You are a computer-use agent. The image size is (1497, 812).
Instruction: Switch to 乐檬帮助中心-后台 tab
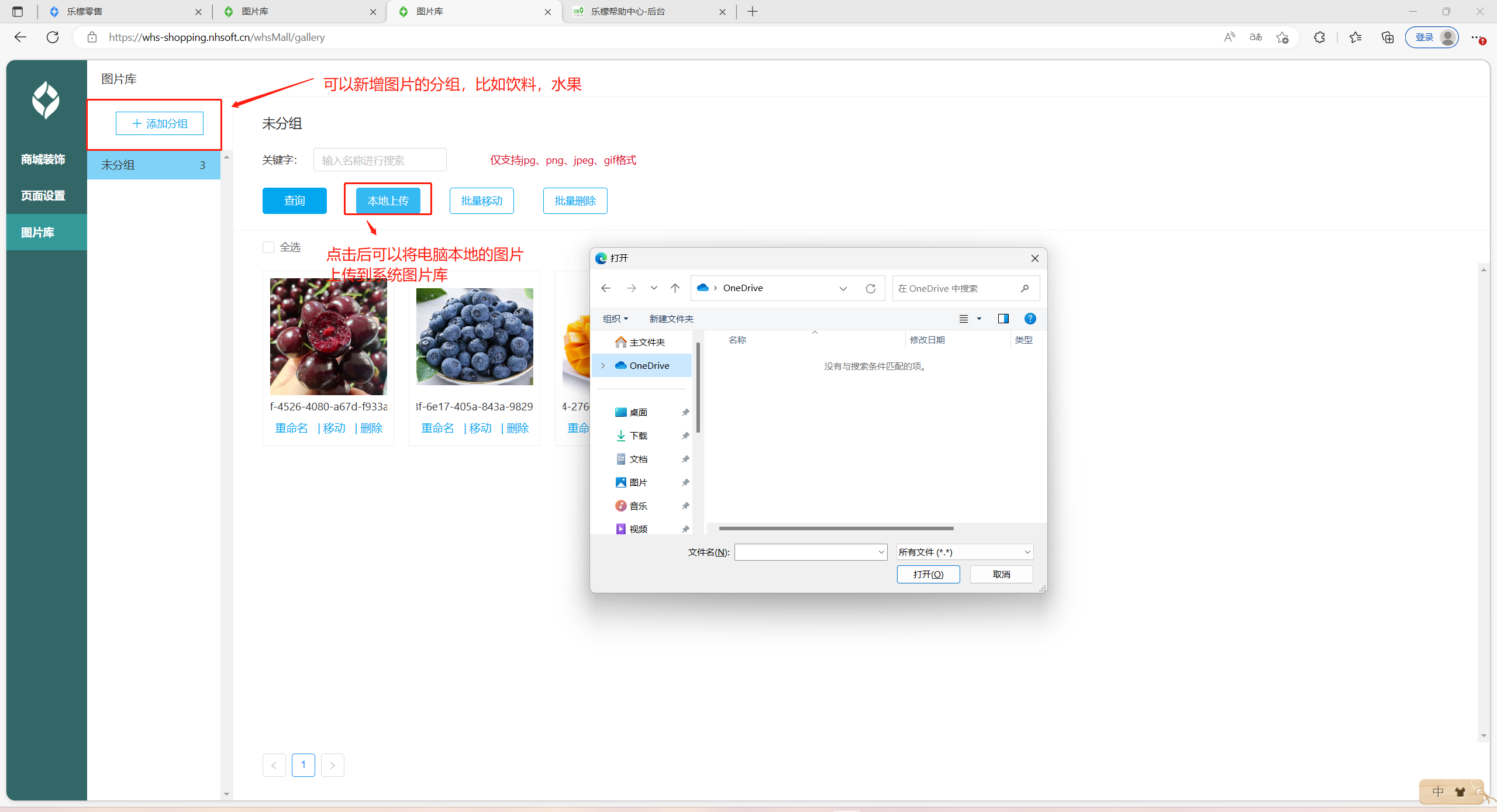(x=649, y=11)
